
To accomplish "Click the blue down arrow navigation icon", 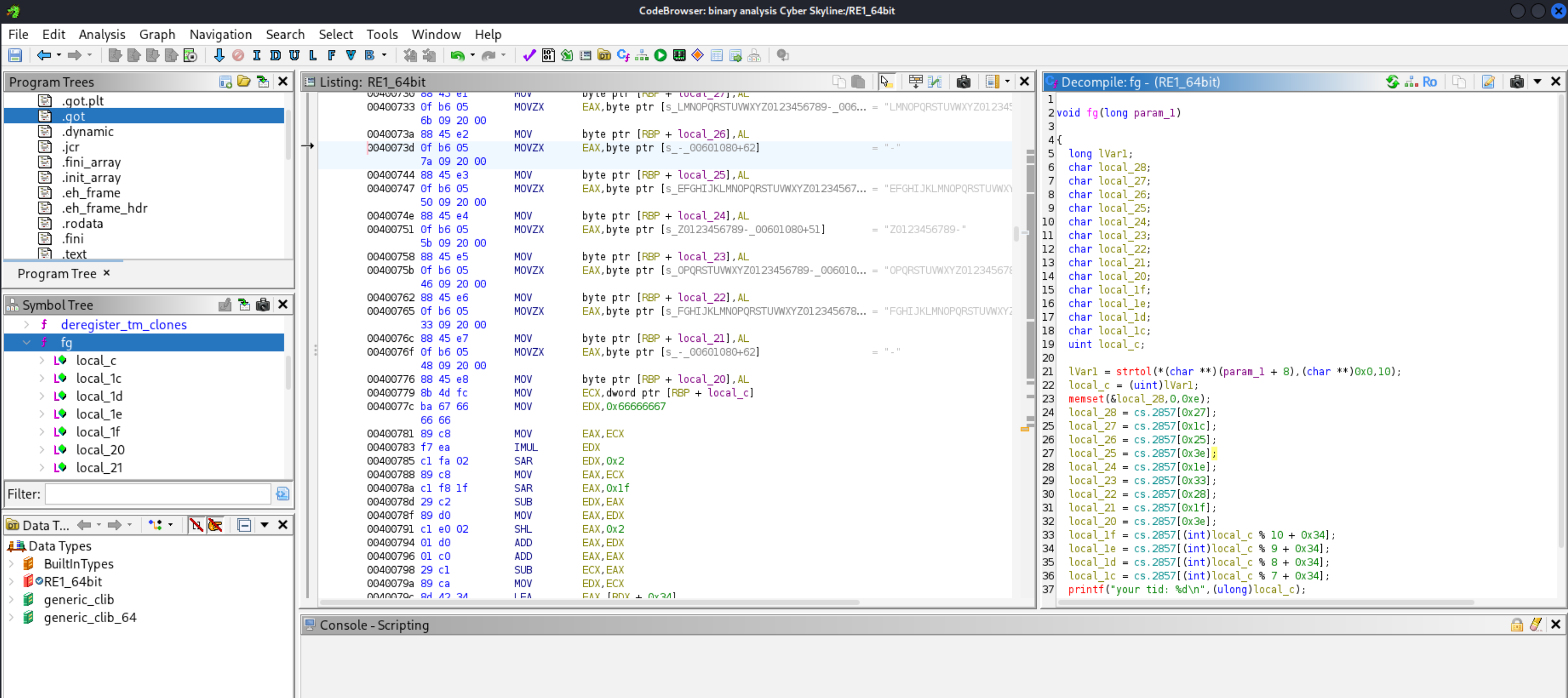I will [x=219, y=55].
